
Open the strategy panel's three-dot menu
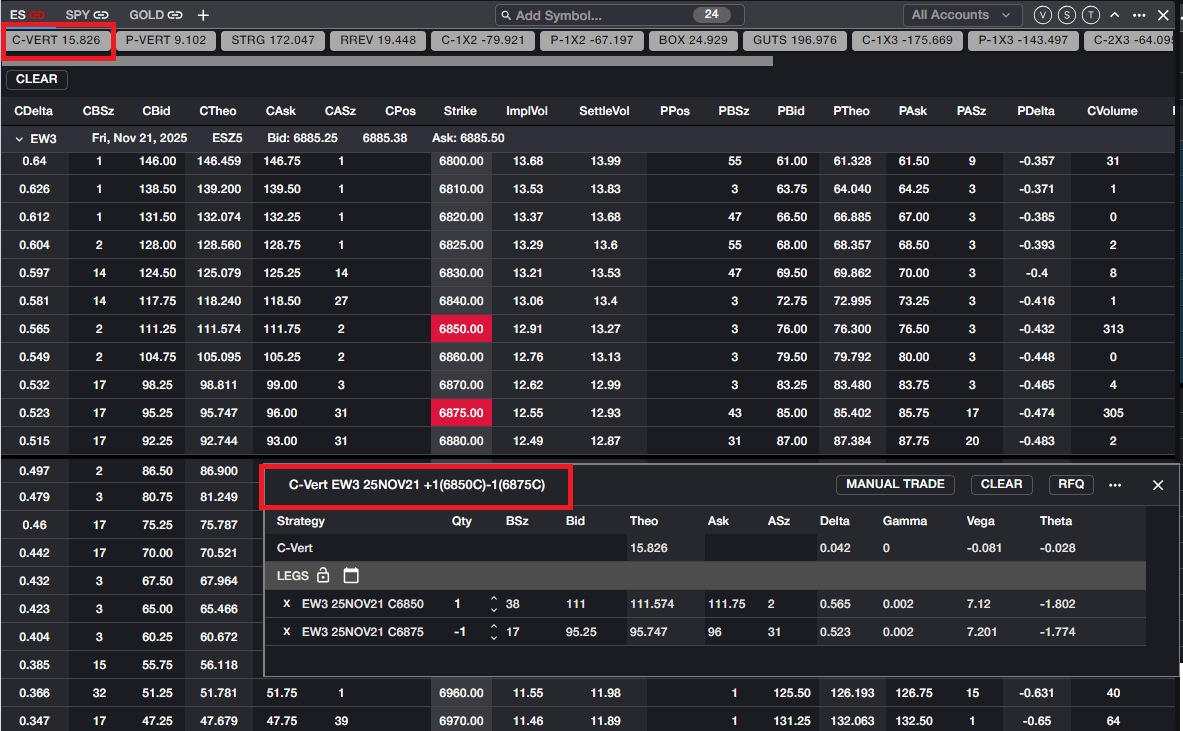point(1115,485)
